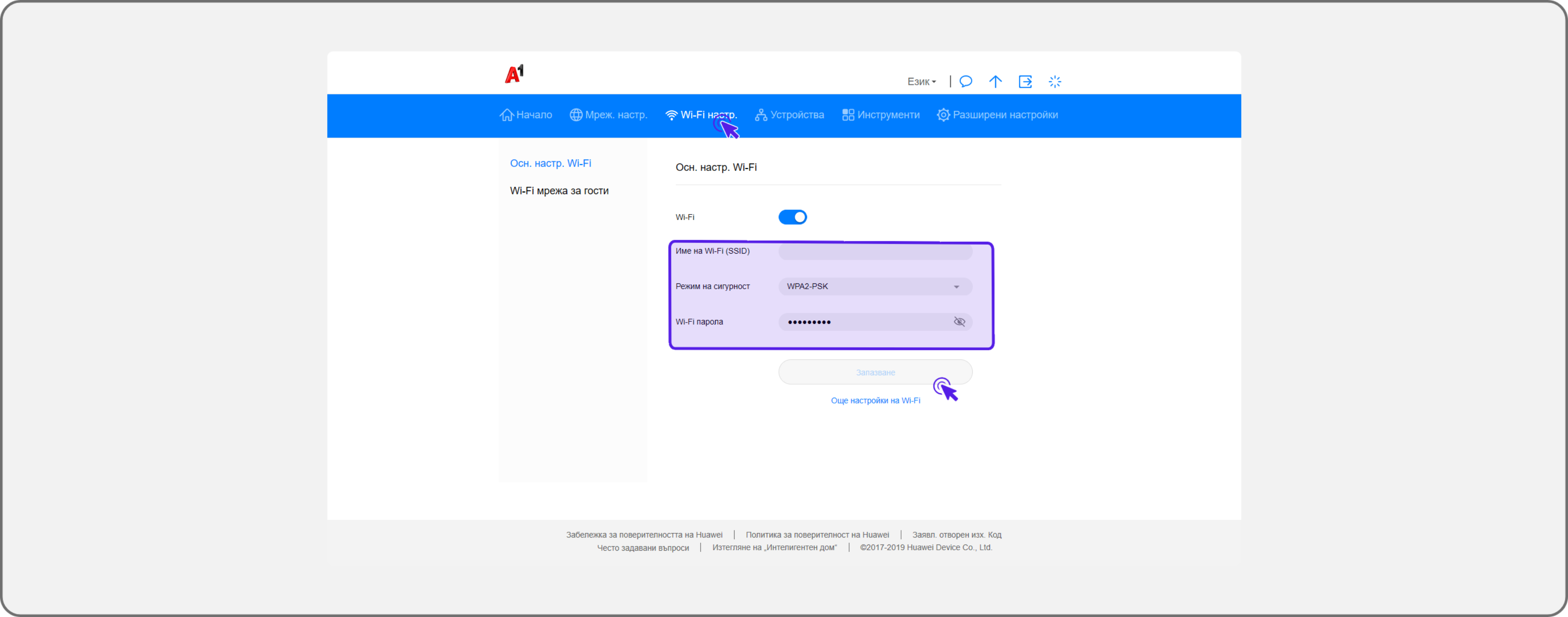Click the home icon beside Начало
This screenshot has width=1568, height=617.
tap(507, 115)
